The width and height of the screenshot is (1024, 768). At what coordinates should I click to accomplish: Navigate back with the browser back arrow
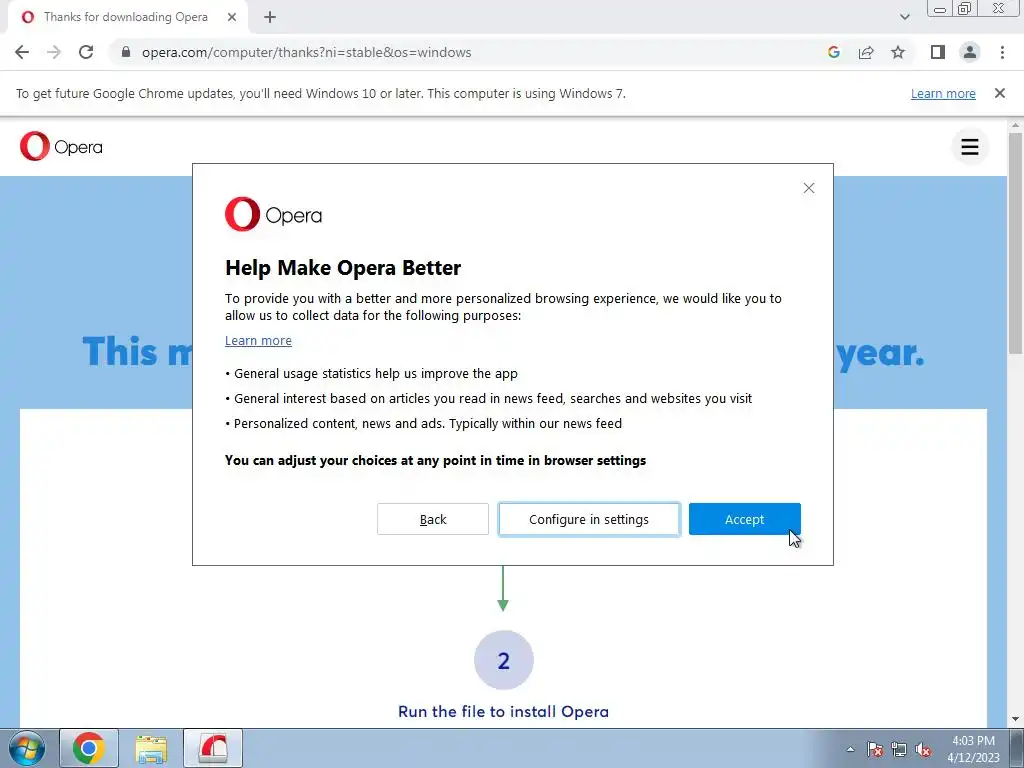[x=22, y=52]
